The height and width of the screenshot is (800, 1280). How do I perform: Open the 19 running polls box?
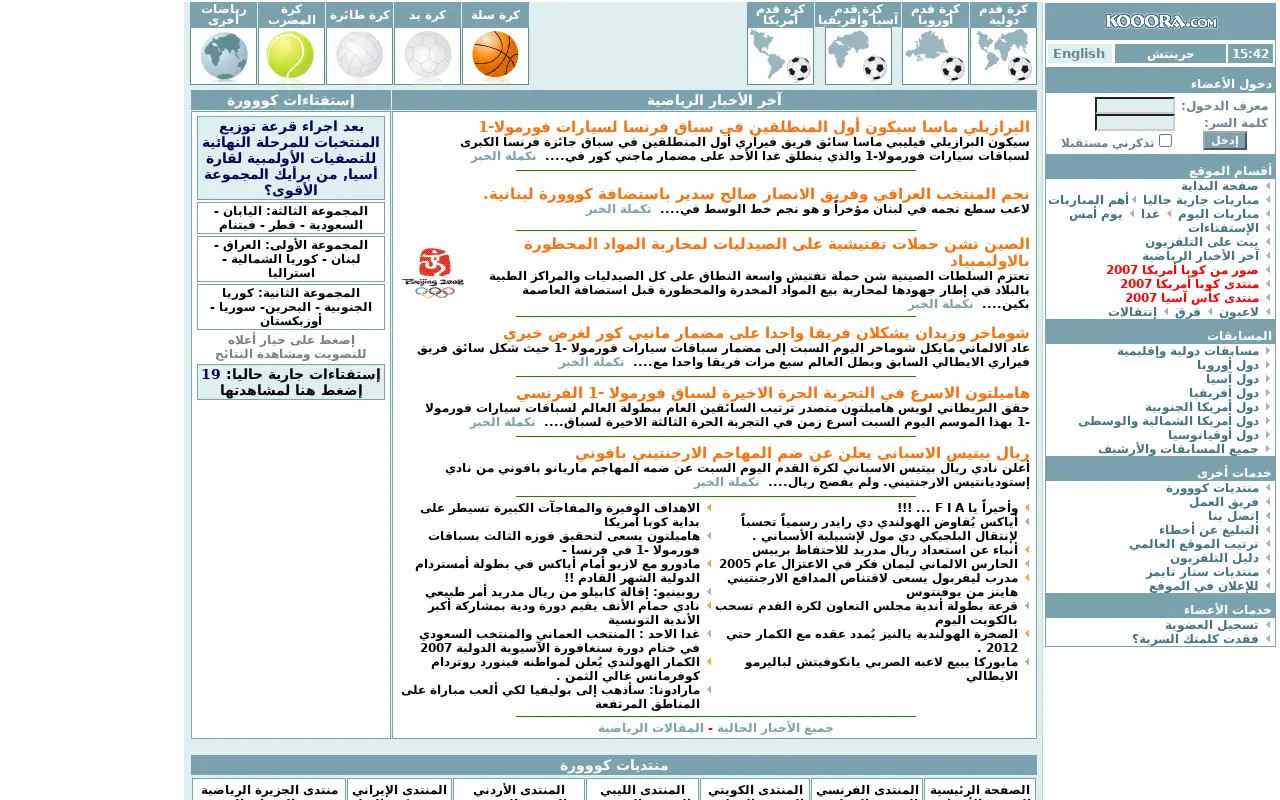click(x=291, y=382)
